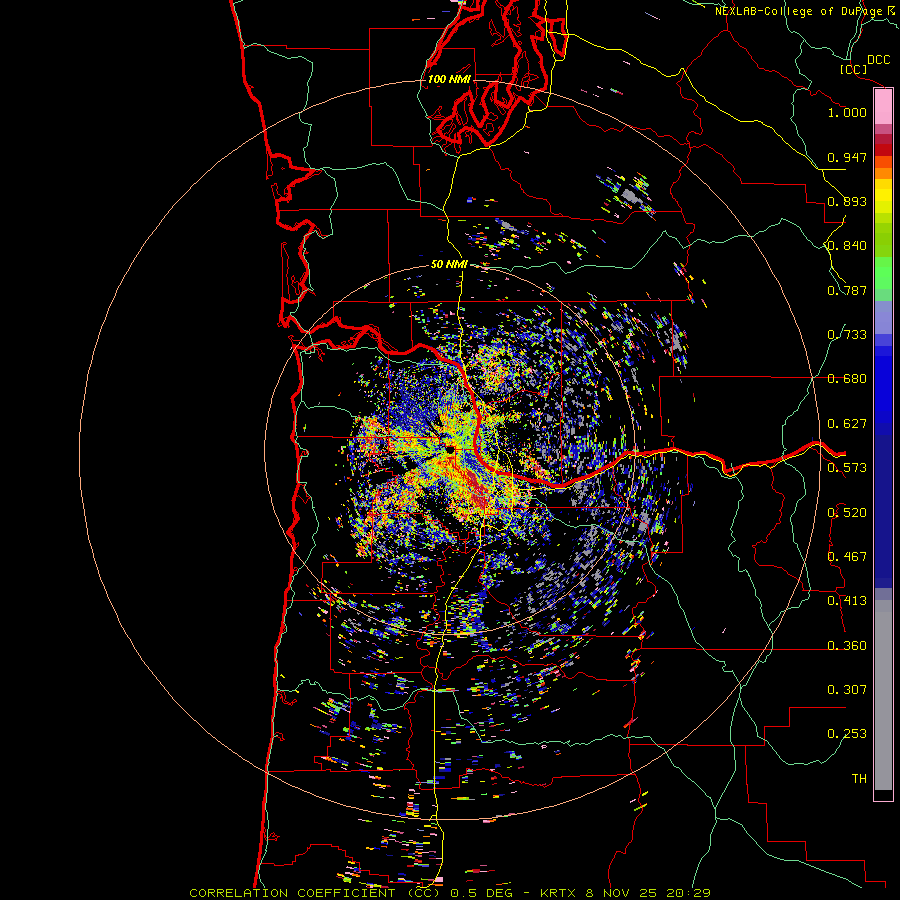Pick the gray segment of the color bar

[883, 695]
